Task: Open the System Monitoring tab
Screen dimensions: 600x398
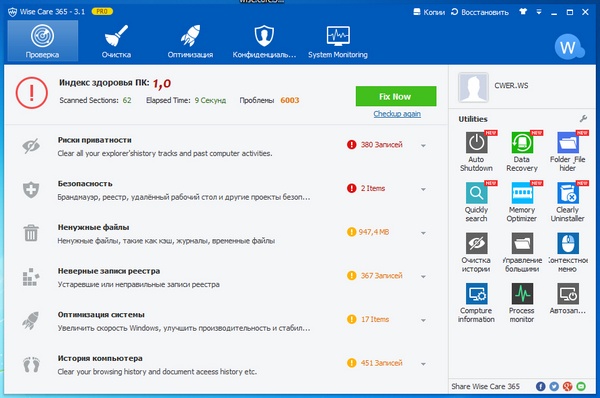Action: (x=338, y=41)
